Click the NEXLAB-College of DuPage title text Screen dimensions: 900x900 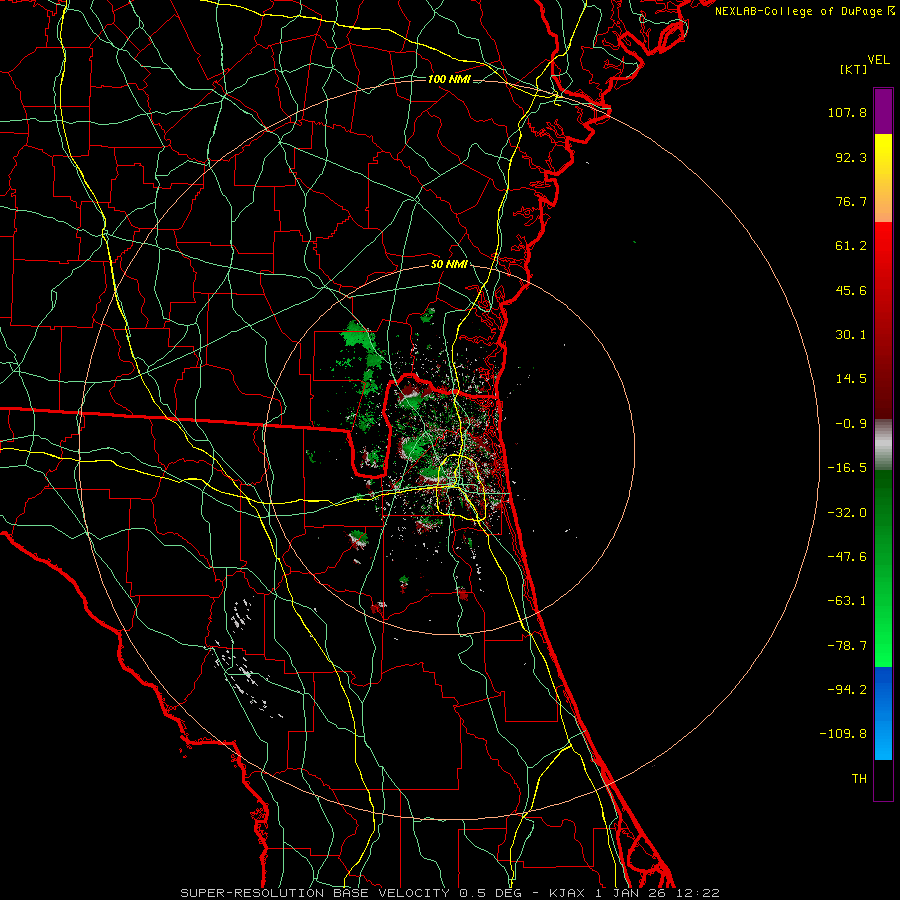(804, 11)
